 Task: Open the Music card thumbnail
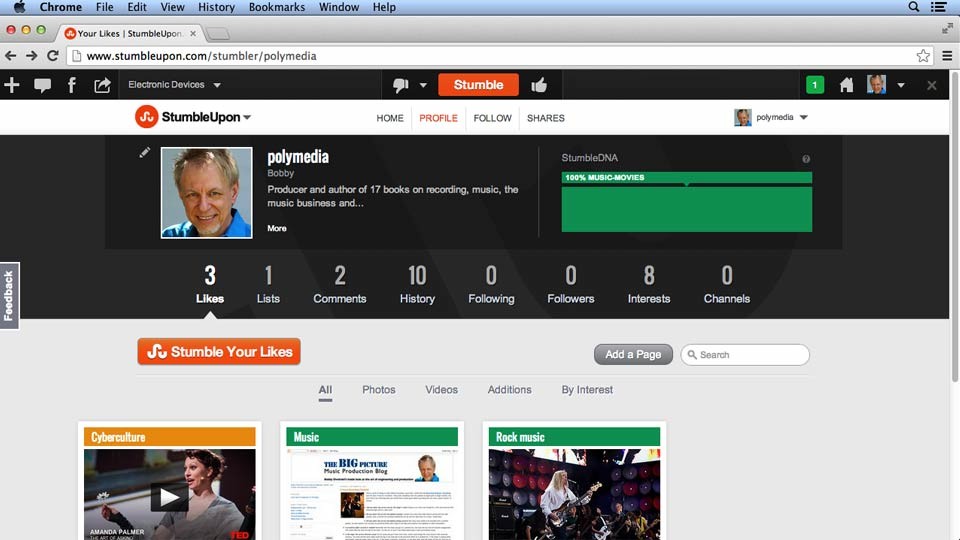[372, 494]
